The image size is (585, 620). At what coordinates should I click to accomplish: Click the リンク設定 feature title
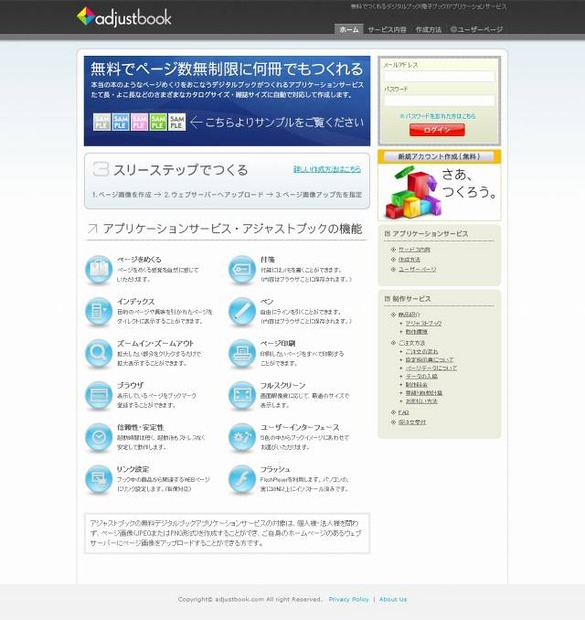(x=133, y=469)
